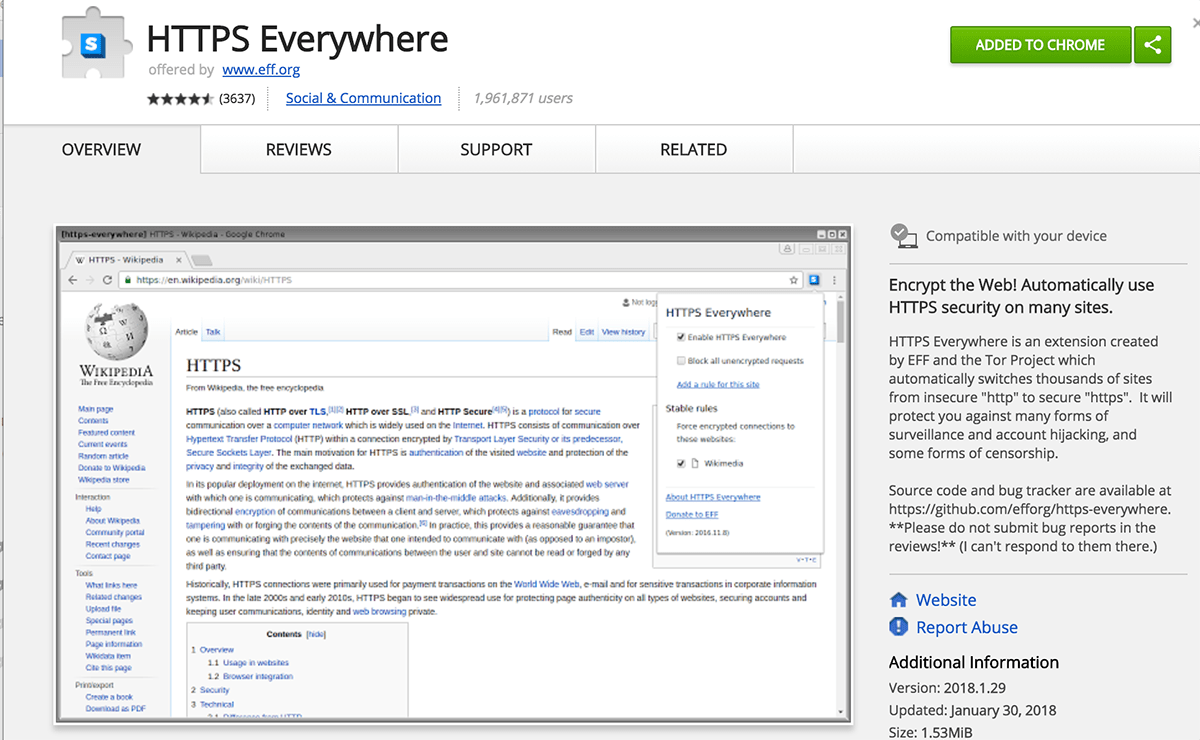
Task: Click the Added to Chrome button
Action: click(x=1040, y=45)
